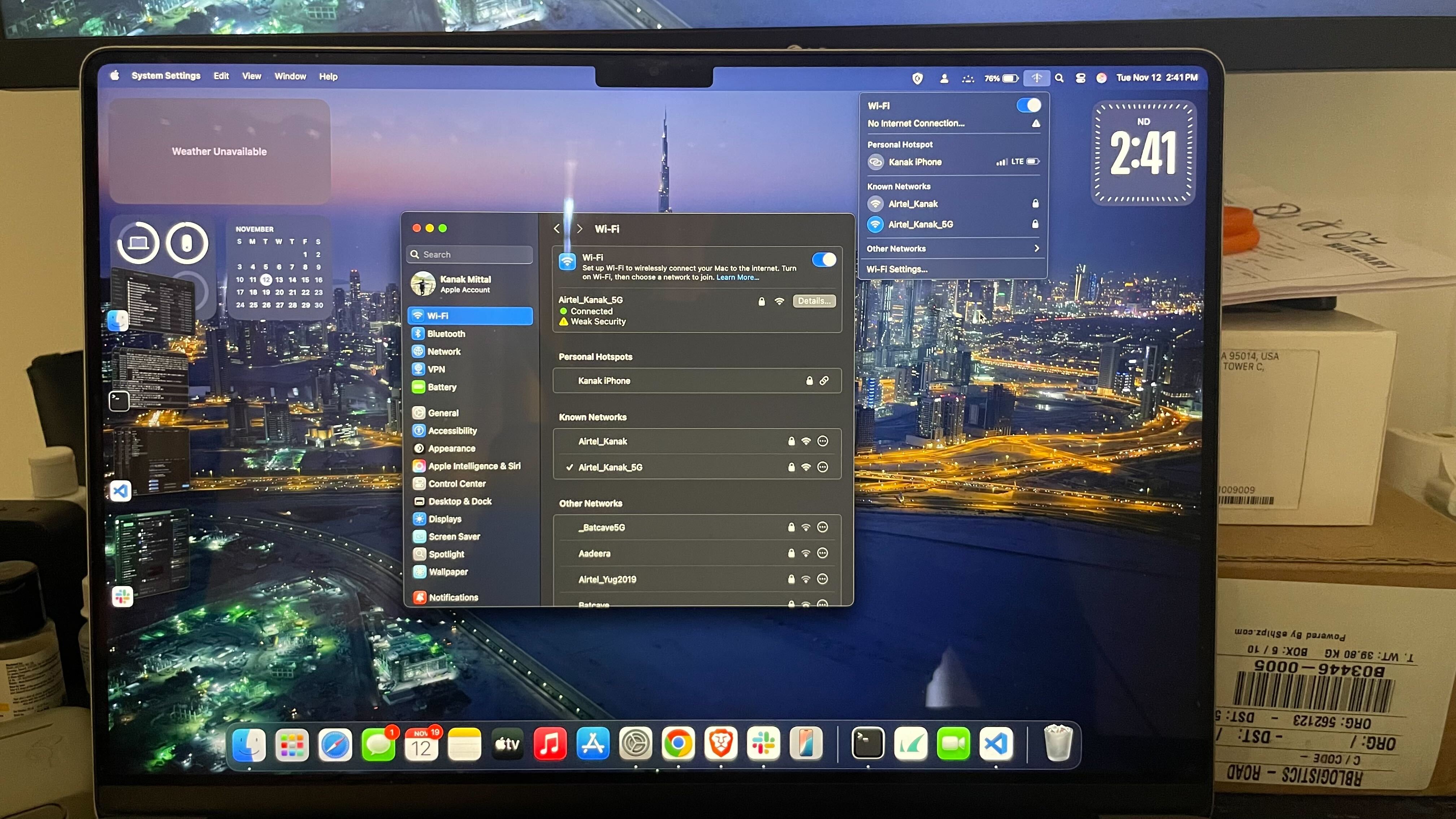Open more options for Aadeera network
Screen dimensions: 1456x819
(823, 553)
